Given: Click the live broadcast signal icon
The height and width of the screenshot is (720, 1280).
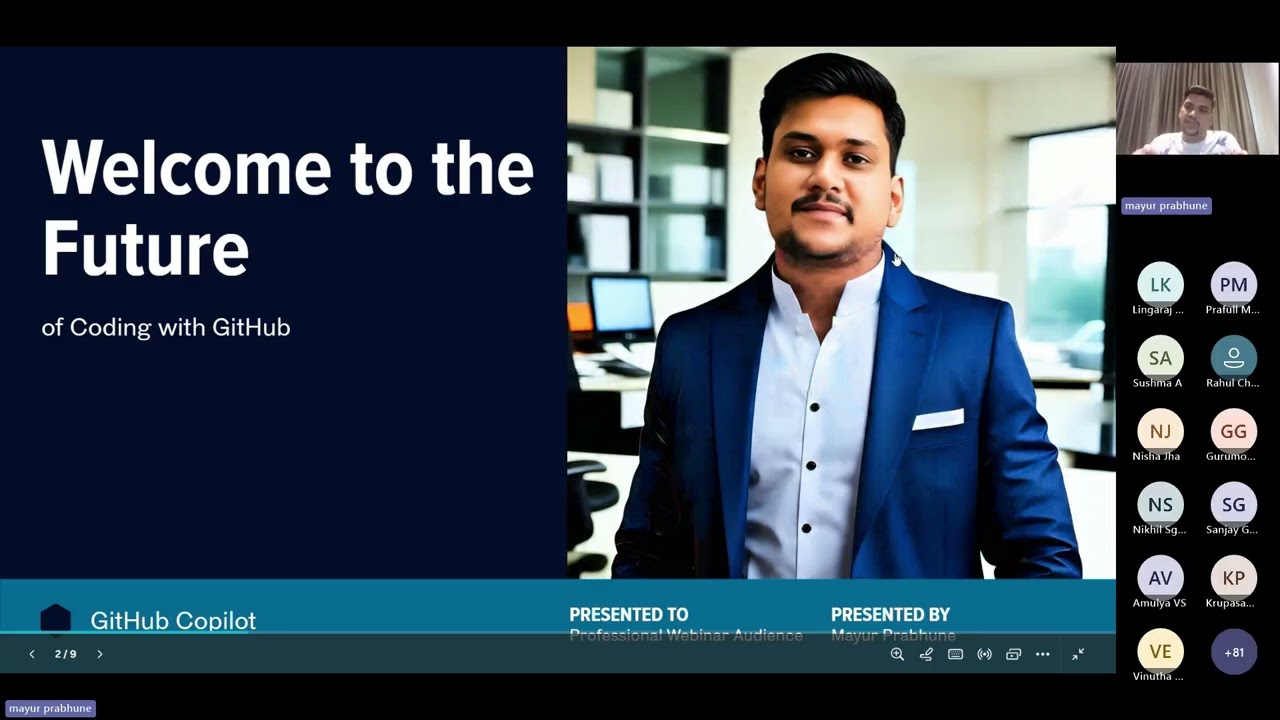Looking at the screenshot, I should pyautogui.click(x=984, y=654).
